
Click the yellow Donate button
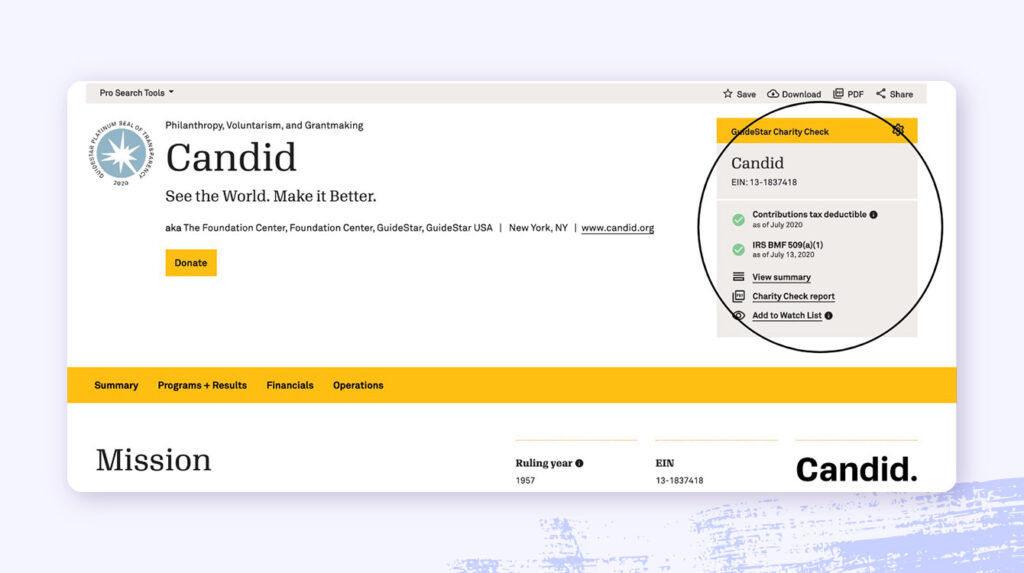(191, 263)
